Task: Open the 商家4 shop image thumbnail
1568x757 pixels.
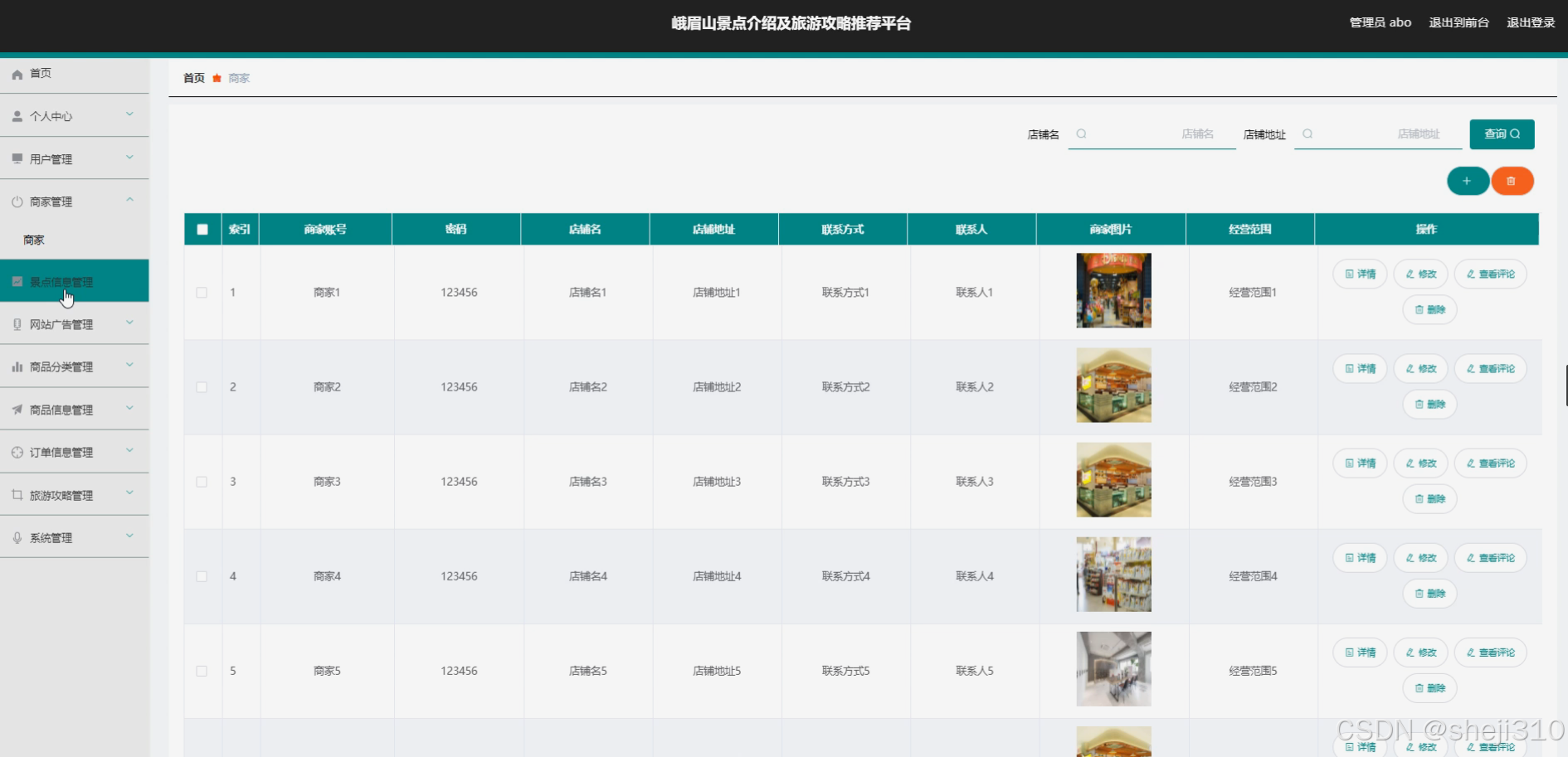Action: point(1113,574)
